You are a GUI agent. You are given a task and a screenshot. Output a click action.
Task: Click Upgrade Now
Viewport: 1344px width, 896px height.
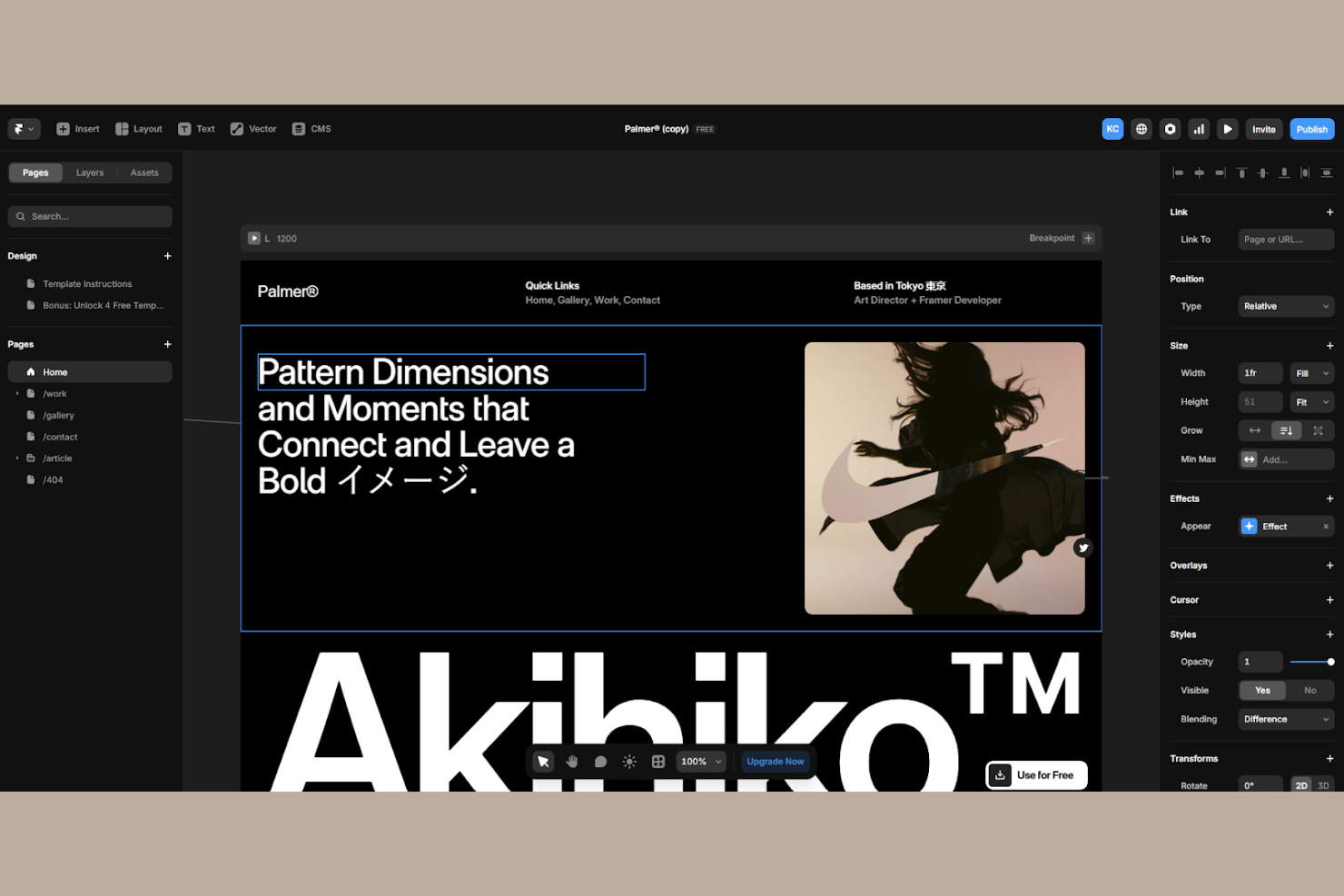tap(775, 762)
